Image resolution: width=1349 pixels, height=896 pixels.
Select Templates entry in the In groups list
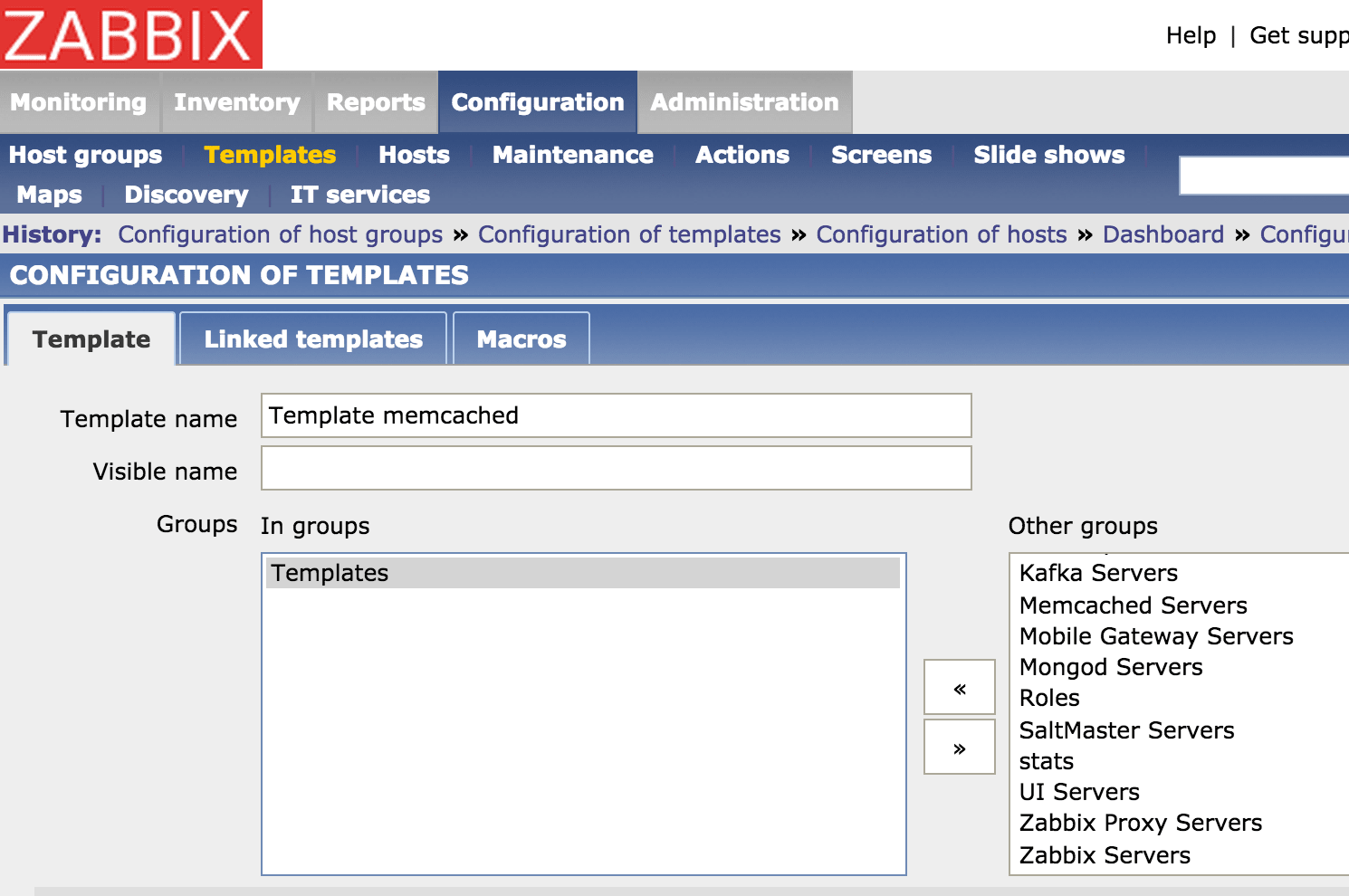[x=329, y=572]
